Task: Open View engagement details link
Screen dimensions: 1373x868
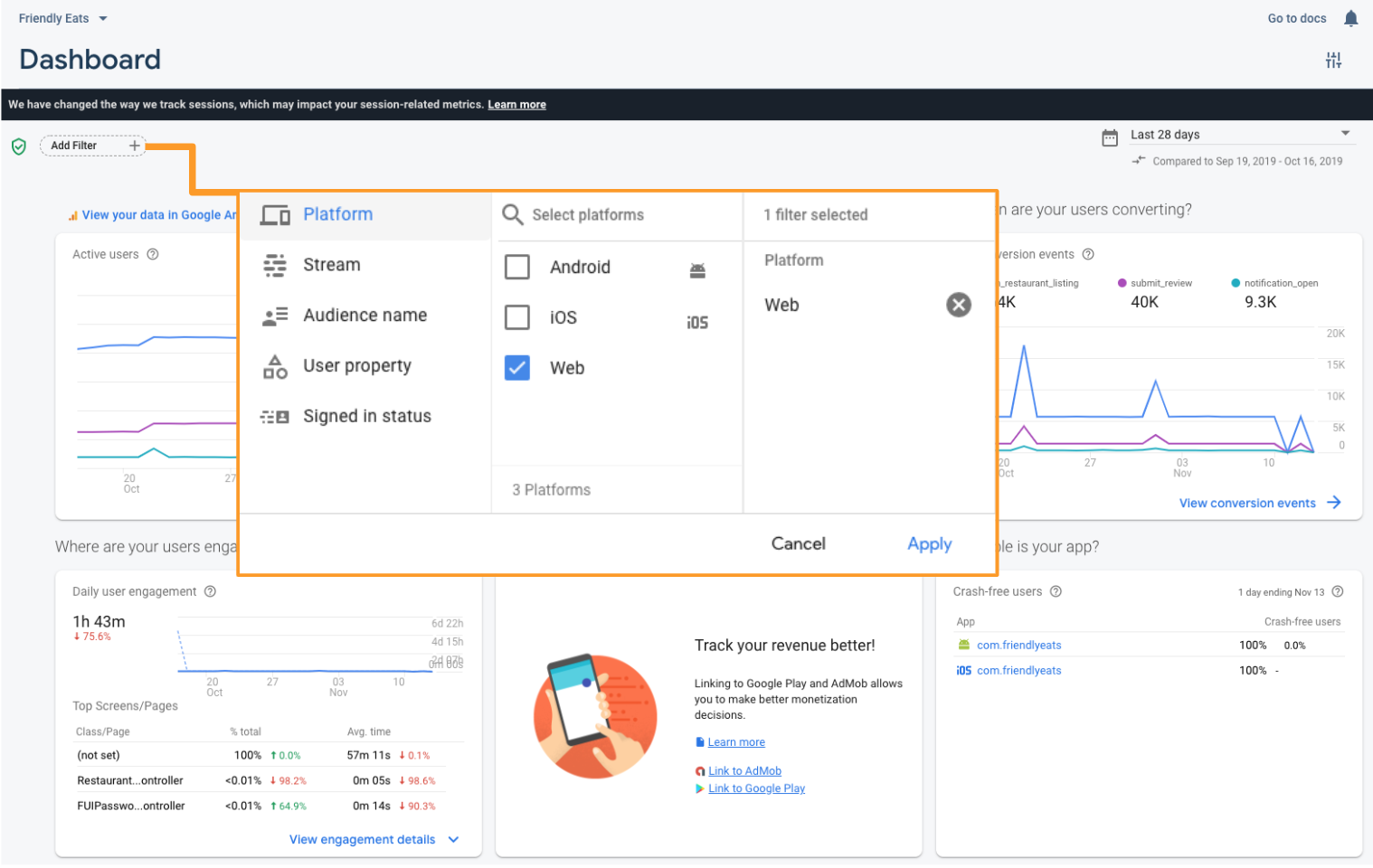Action: tap(362, 840)
